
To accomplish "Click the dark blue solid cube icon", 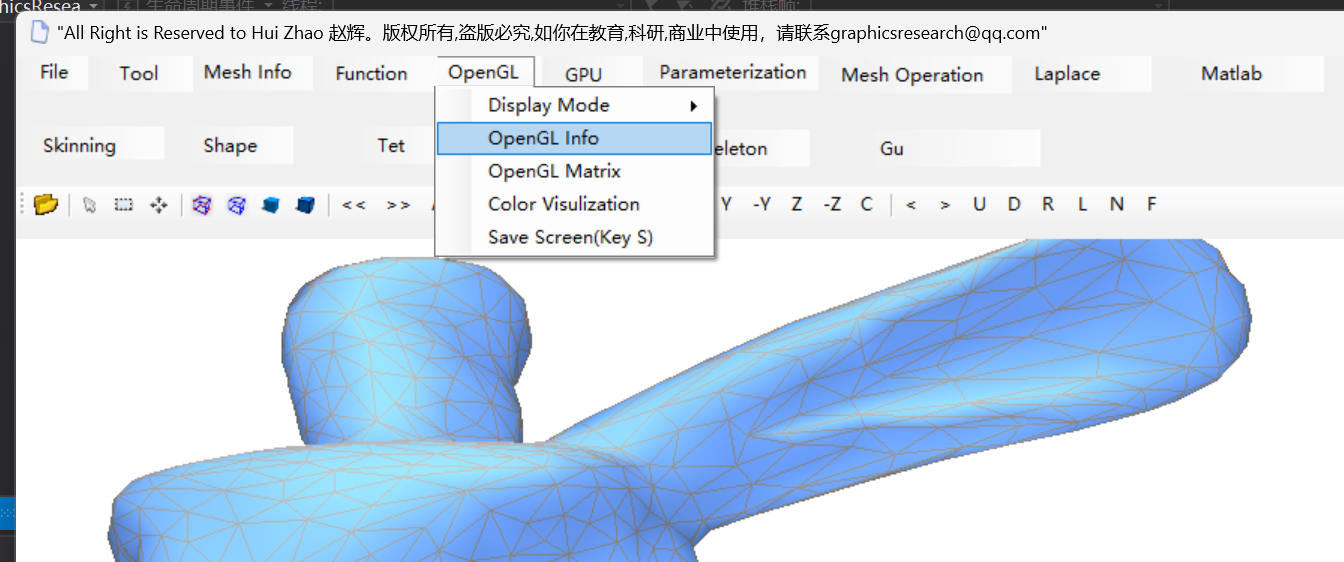I will point(305,205).
